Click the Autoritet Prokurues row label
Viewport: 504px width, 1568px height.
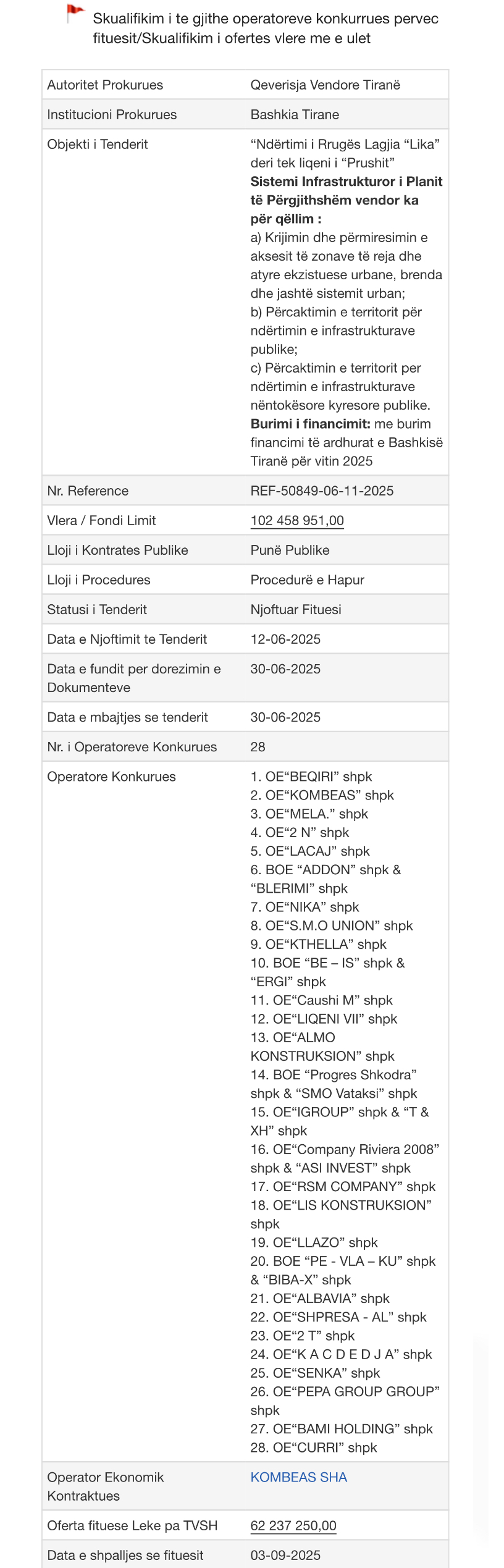point(105,85)
